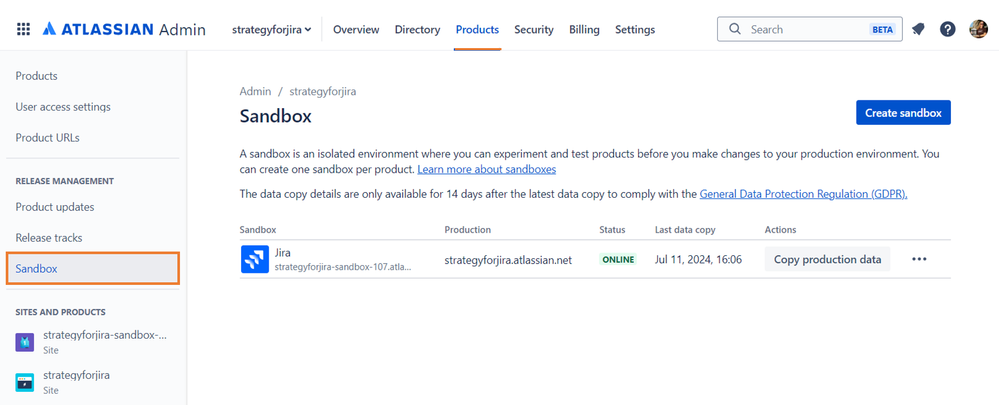Click the Search input field

[x=809, y=29]
